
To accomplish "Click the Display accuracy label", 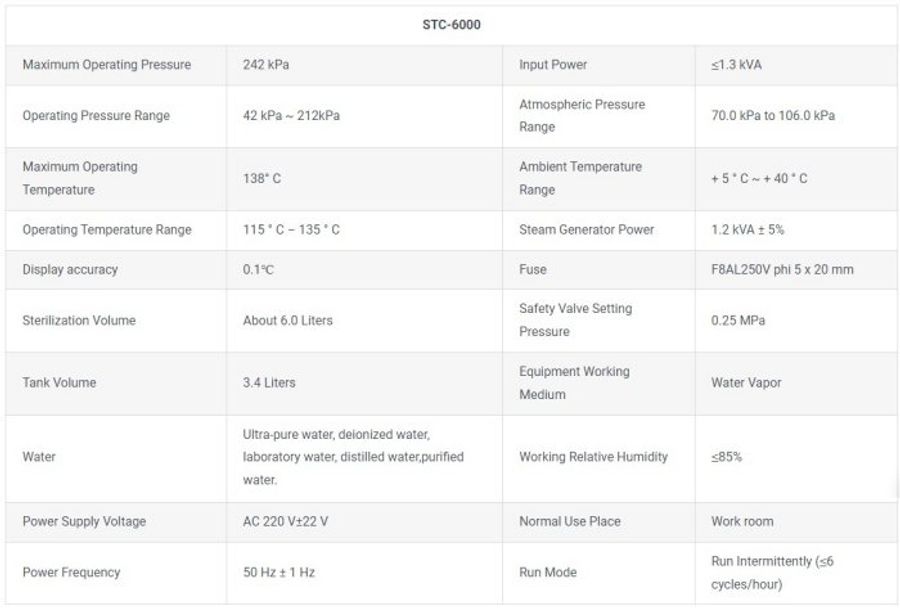I will (x=70, y=270).
